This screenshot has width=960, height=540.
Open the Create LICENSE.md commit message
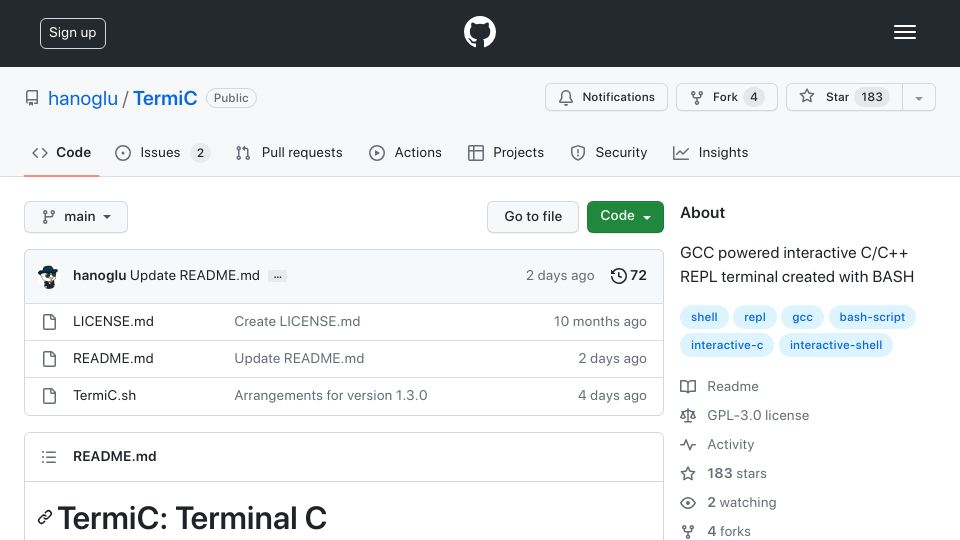pos(297,321)
